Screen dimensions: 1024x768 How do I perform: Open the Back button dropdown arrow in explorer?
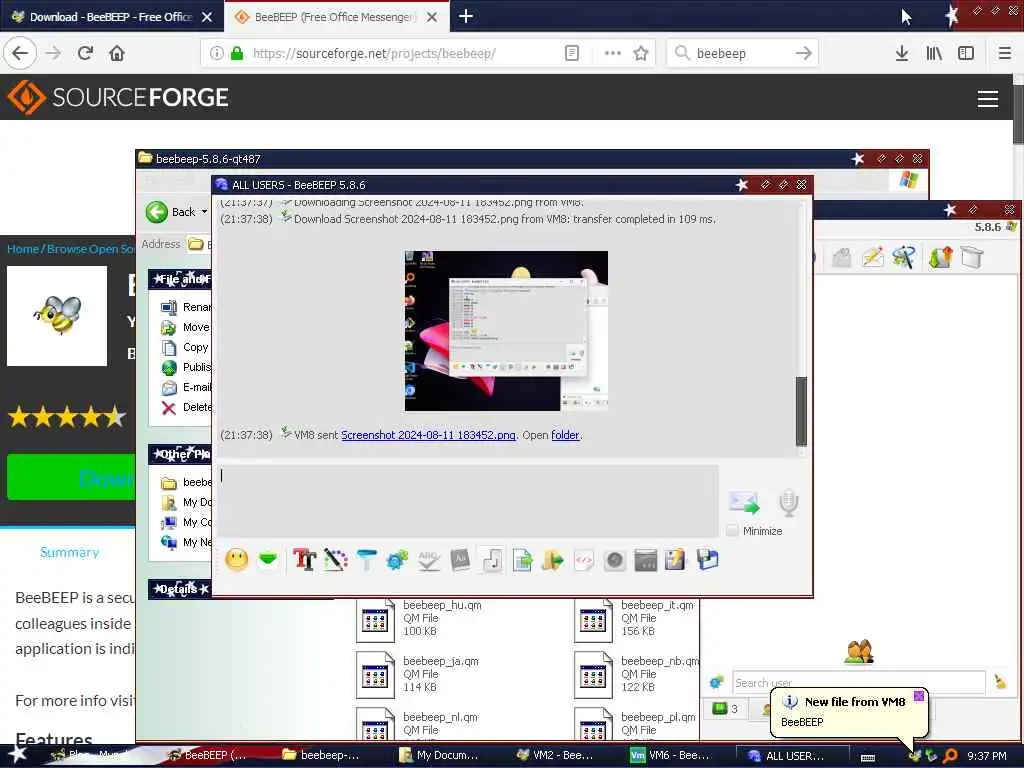tap(204, 212)
